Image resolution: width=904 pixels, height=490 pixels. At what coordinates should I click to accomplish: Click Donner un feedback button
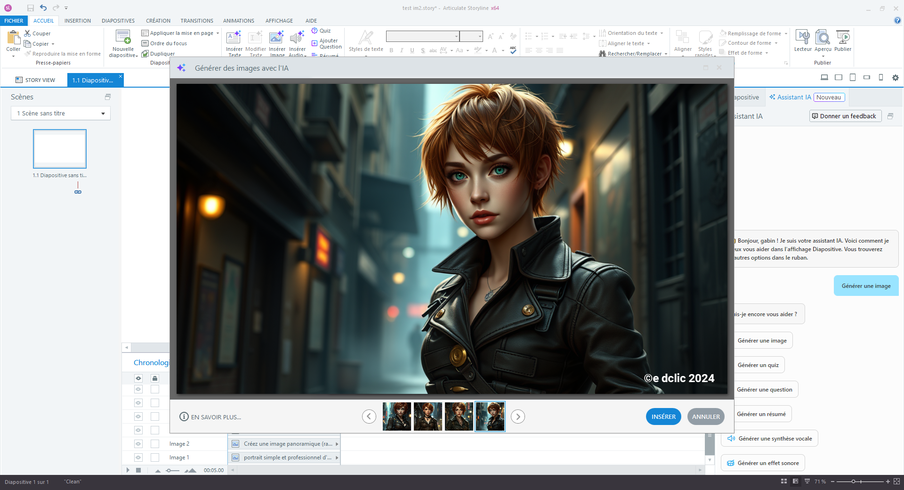tap(845, 116)
